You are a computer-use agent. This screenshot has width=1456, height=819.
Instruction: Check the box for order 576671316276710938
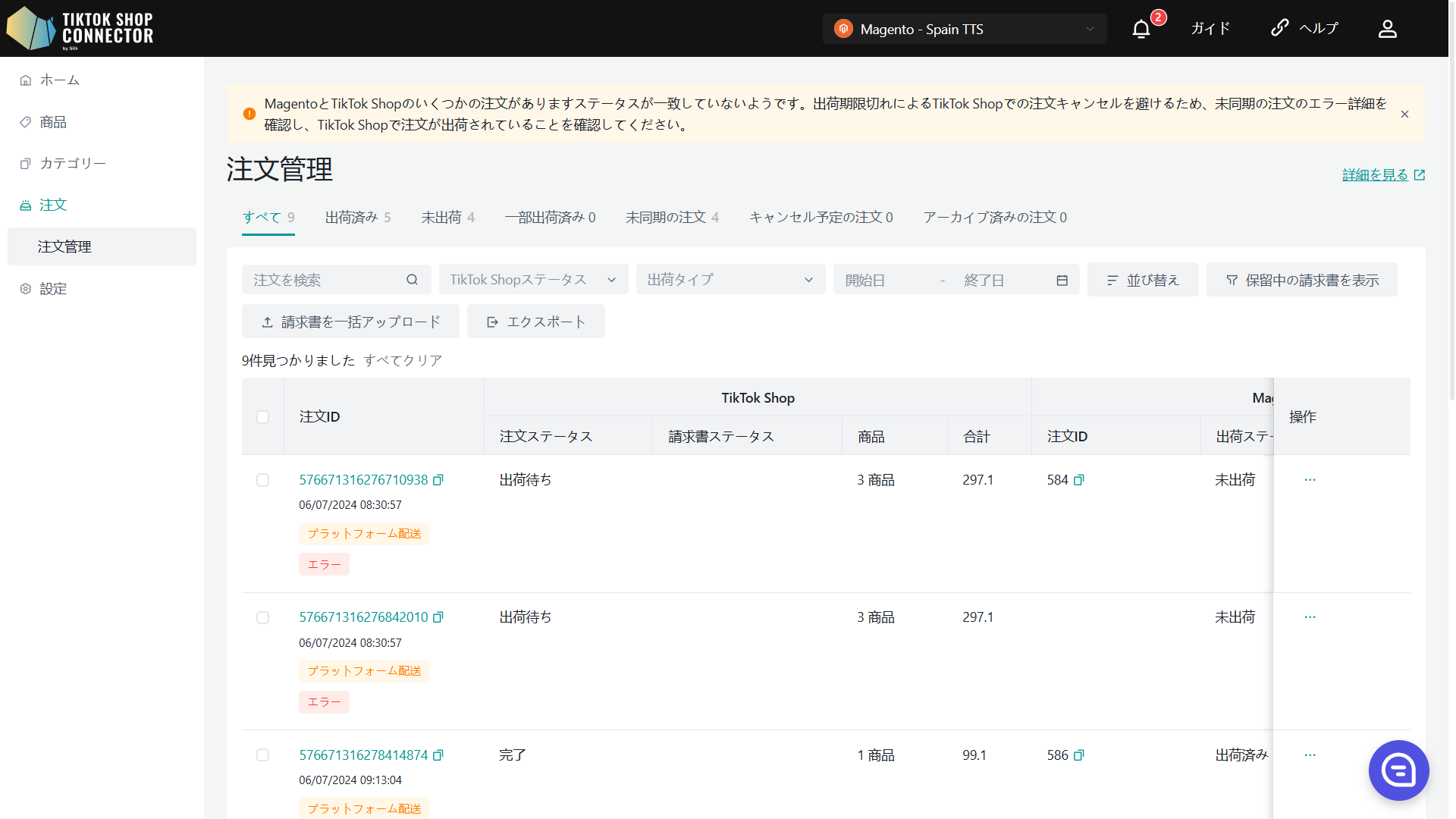(x=262, y=480)
